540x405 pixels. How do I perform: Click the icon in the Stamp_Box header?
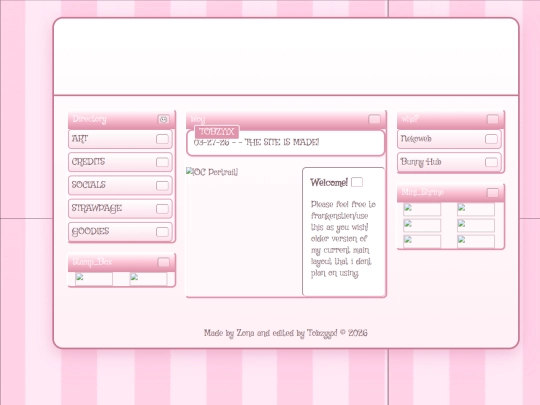[x=164, y=262]
